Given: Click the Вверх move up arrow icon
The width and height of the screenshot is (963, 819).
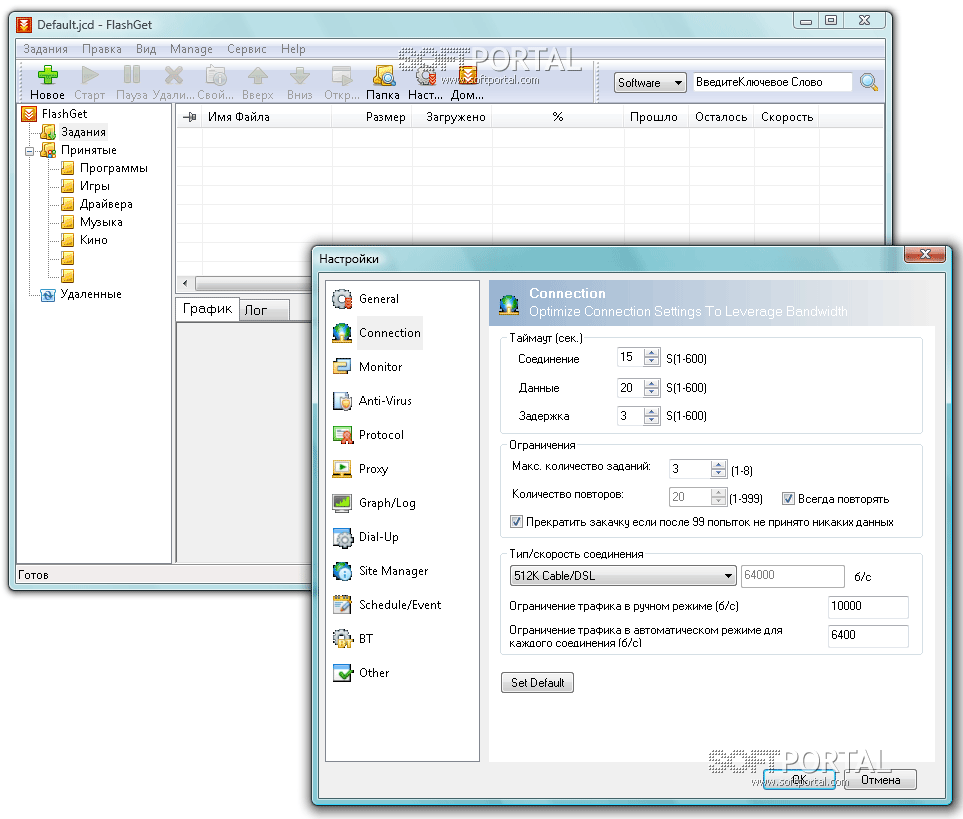Looking at the screenshot, I should [257, 75].
